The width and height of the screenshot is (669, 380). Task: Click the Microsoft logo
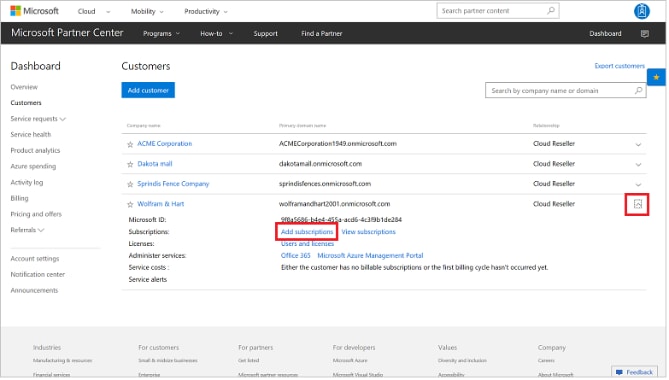[x=34, y=11]
